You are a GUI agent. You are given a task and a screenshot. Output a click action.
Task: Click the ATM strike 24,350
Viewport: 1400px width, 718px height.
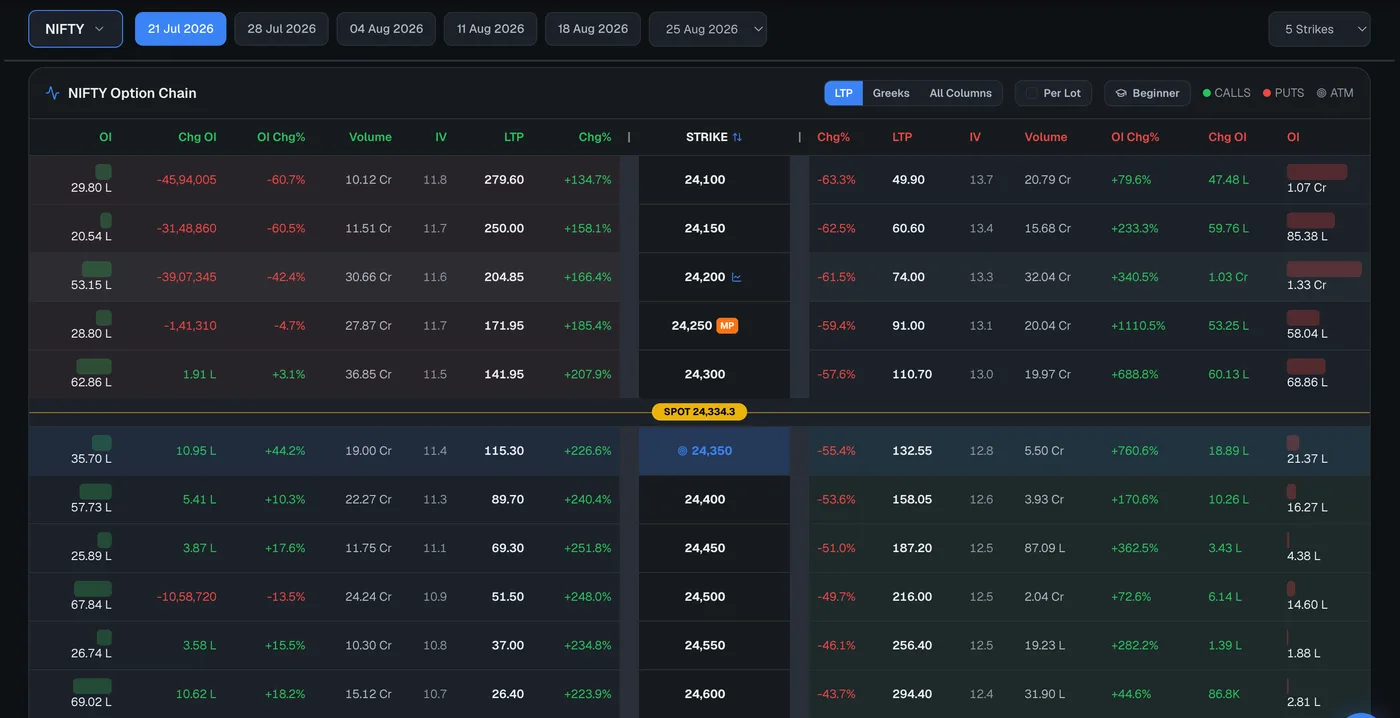coord(705,451)
